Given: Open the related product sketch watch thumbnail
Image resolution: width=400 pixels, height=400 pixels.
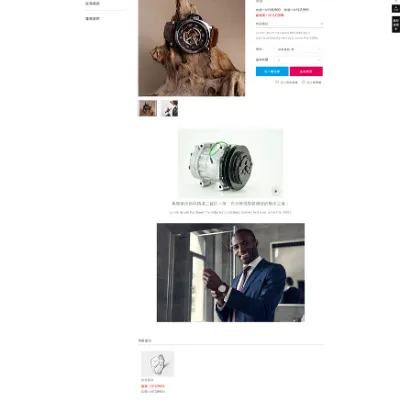Looking at the screenshot, I should [x=157, y=364].
